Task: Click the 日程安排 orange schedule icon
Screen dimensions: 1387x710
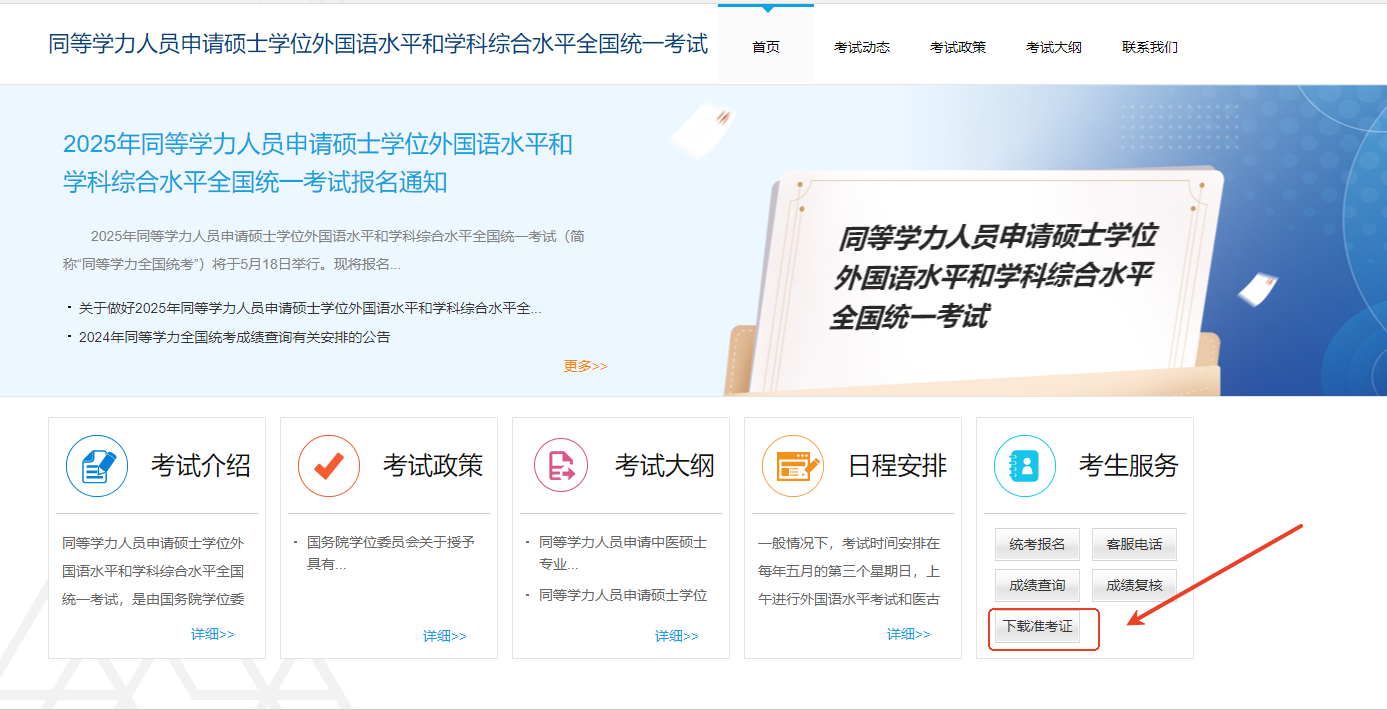Action: 793,466
